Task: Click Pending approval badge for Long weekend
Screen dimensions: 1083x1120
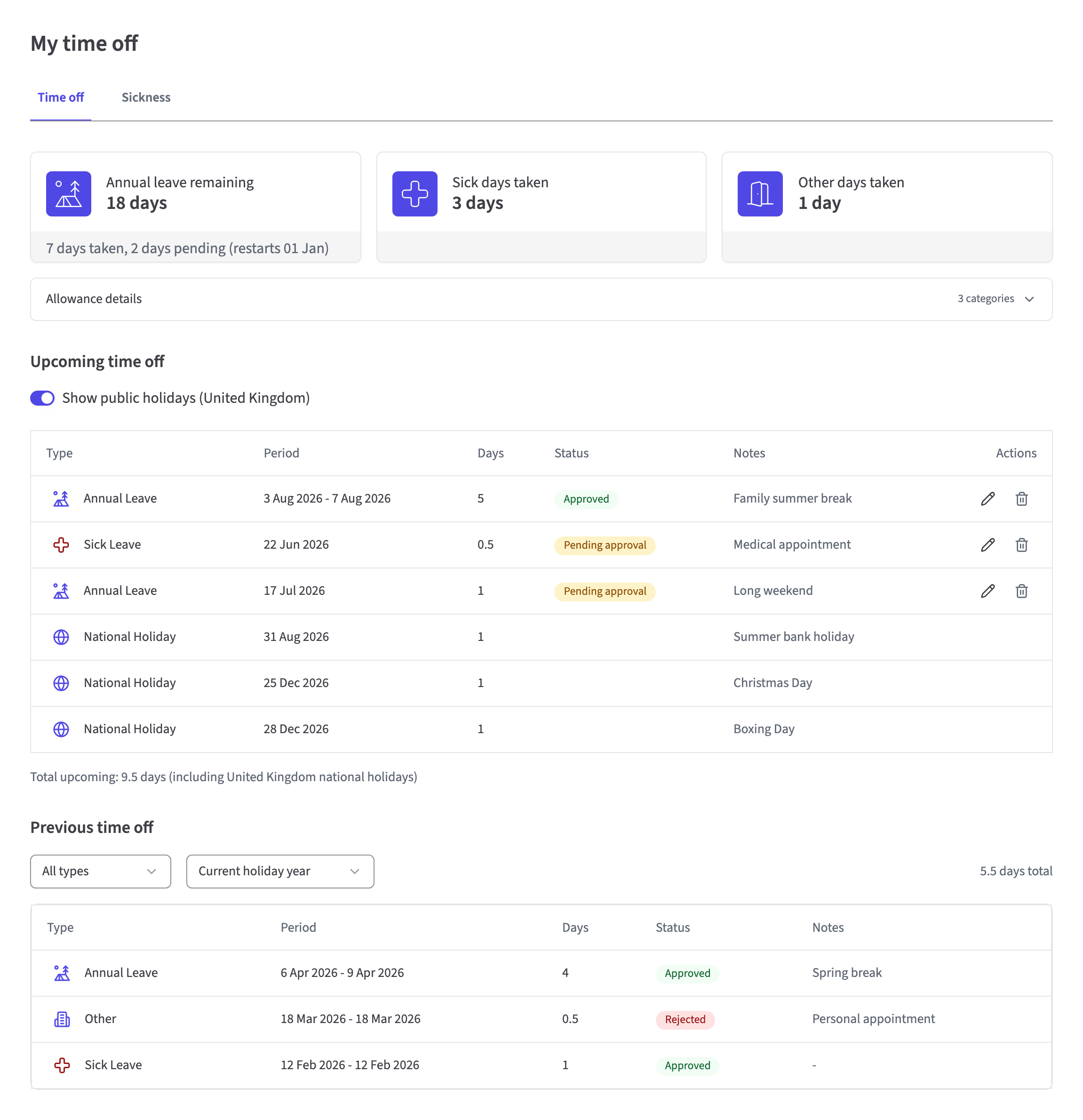Action: click(x=605, y=592)
